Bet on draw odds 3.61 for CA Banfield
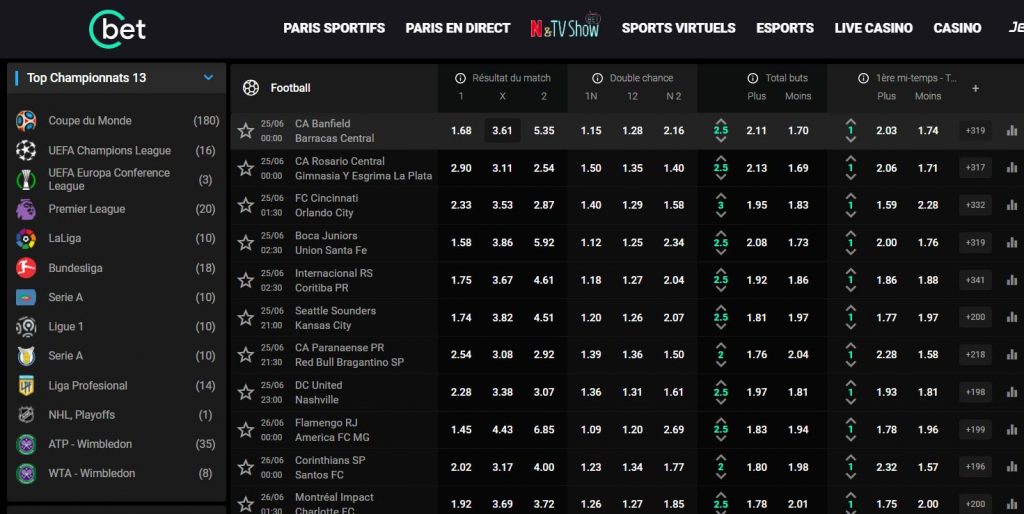The width and height of the screenshot is (1024, 514). pos(502,131)
